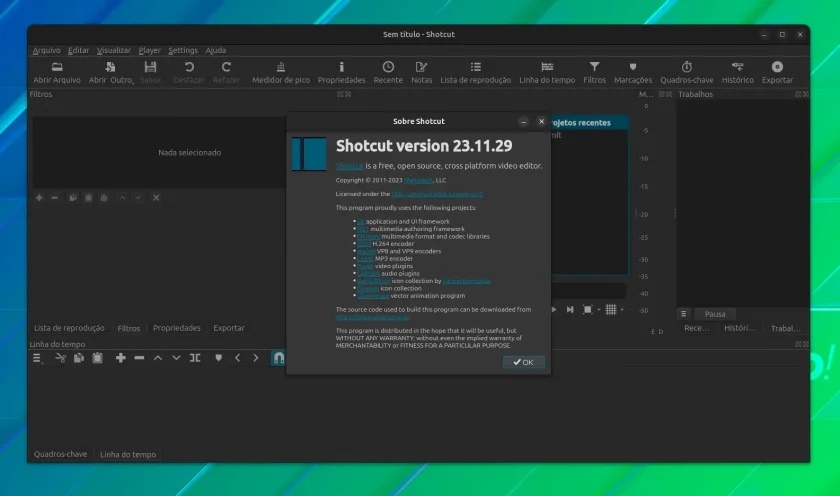Image resolution: width=840 pixels, height=496 pixels.
Task: Click the Abrir Outro toolbar icon
Action: (110, 67)
